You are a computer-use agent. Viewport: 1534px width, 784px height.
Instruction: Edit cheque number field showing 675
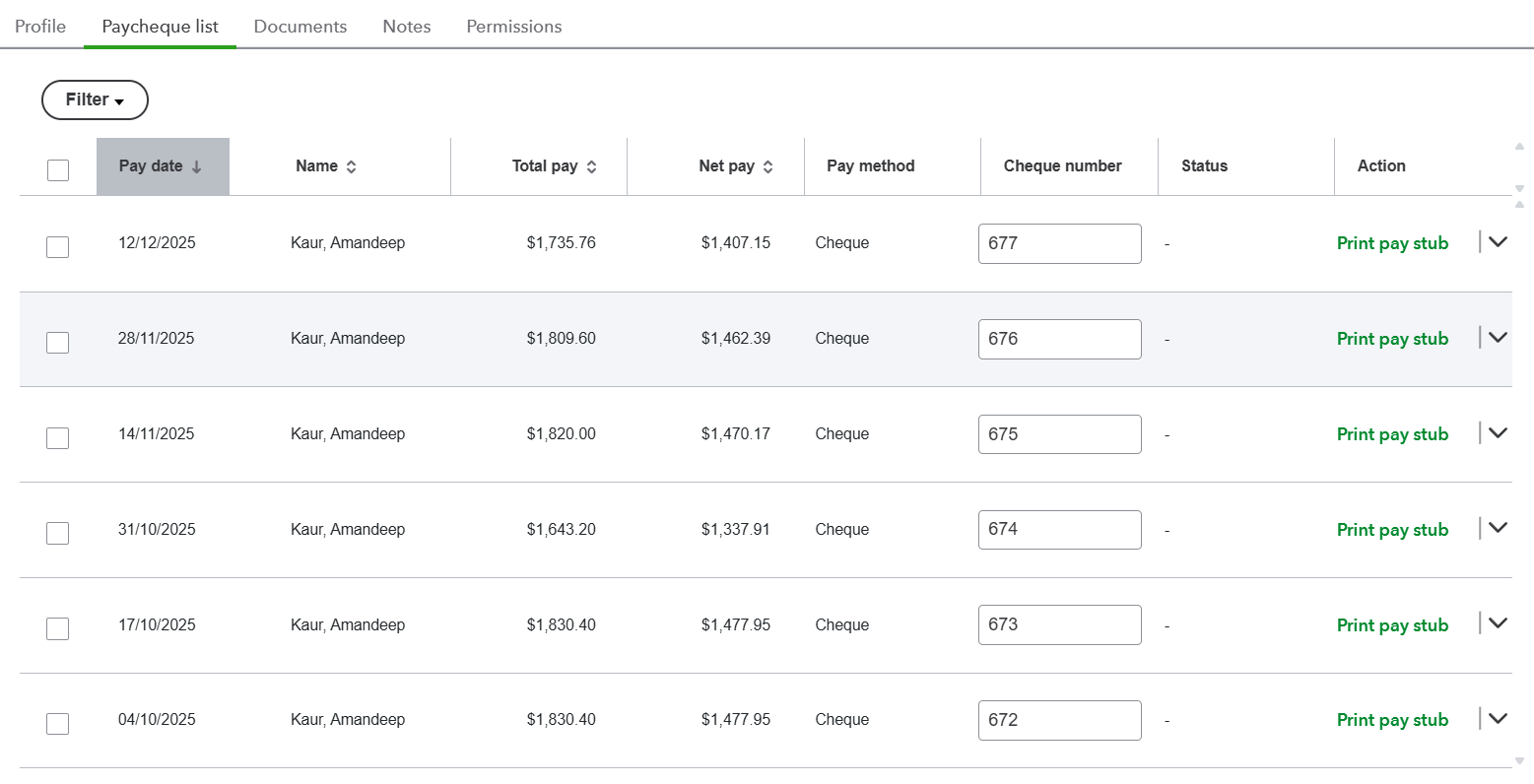click(x=1059, y=434)
